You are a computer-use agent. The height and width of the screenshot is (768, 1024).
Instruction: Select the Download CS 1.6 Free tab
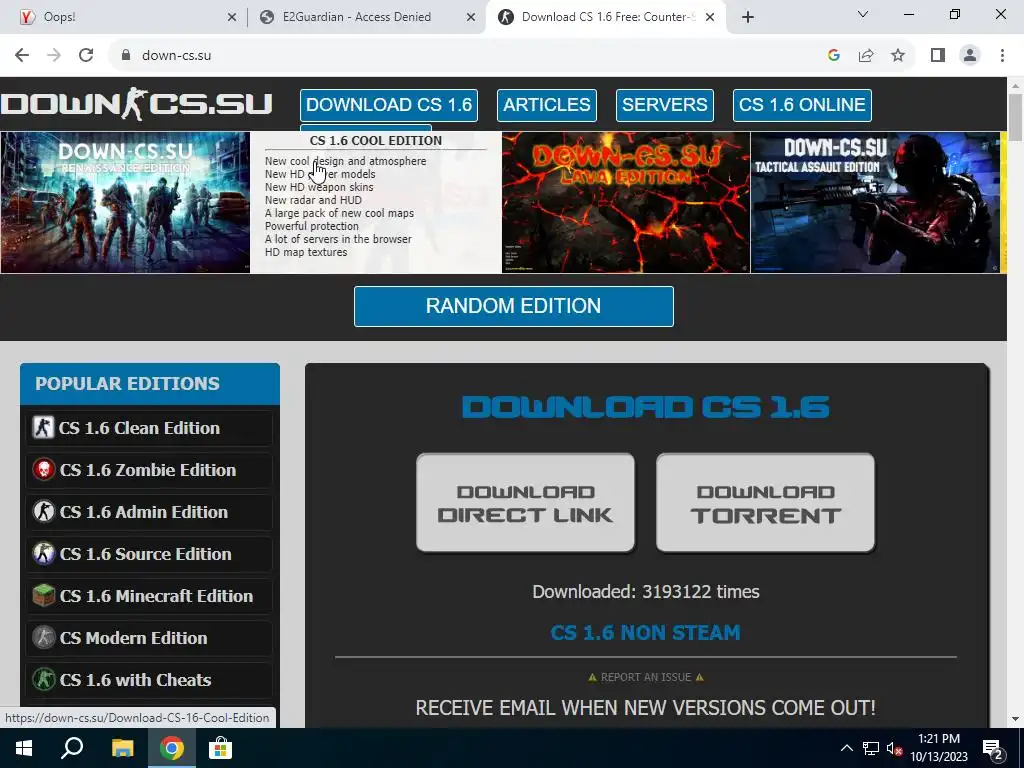[605, 18]
